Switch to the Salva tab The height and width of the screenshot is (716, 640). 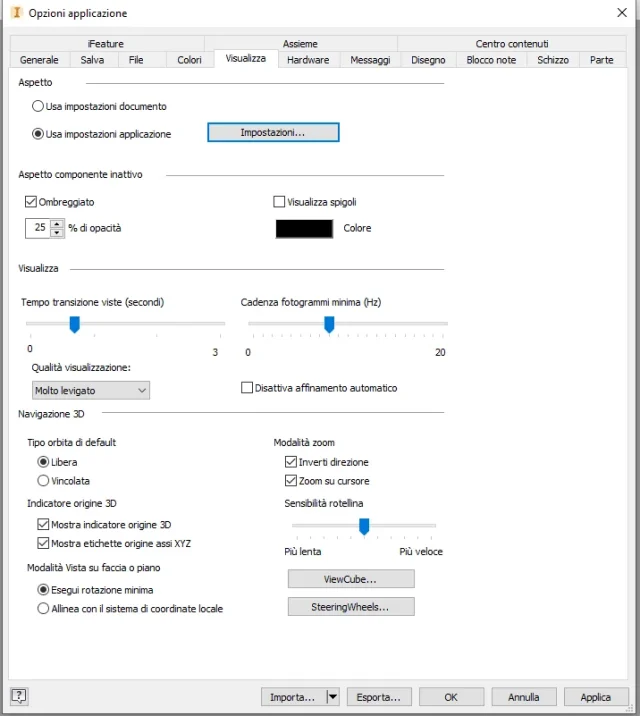92,60
